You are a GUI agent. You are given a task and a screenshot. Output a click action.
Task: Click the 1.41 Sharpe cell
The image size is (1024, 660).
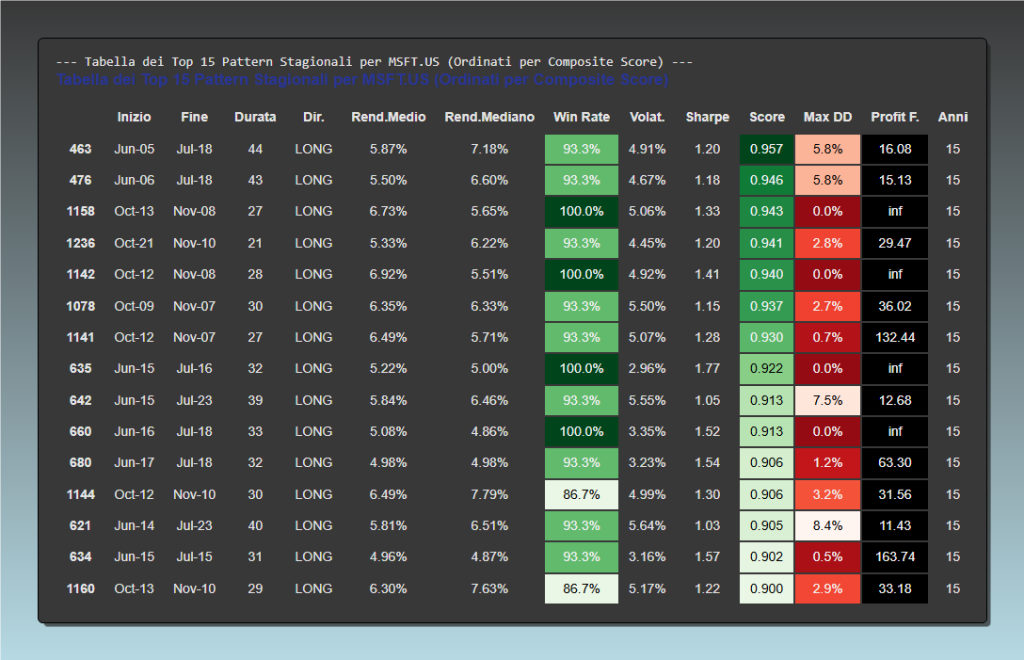707,274
